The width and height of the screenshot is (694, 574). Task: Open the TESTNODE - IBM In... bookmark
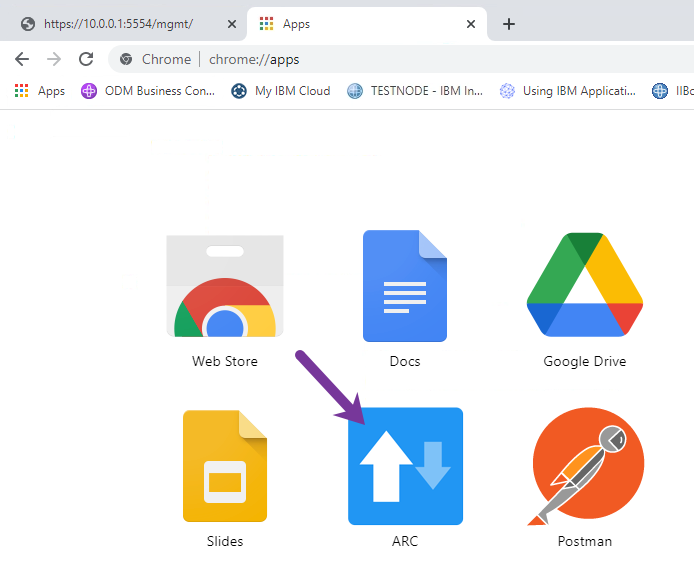(415, 91)
